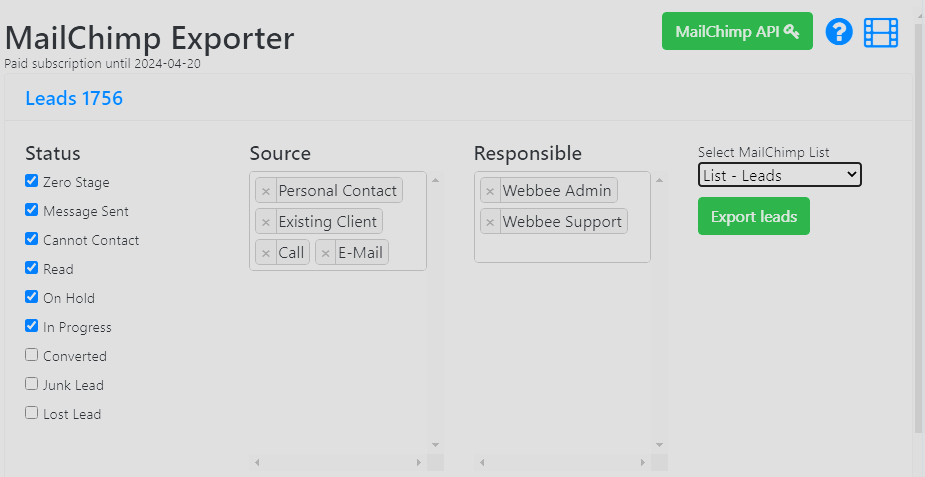Remove the E-Mail source tag
This screenshot has height=477, width=925.
(326, 253)
